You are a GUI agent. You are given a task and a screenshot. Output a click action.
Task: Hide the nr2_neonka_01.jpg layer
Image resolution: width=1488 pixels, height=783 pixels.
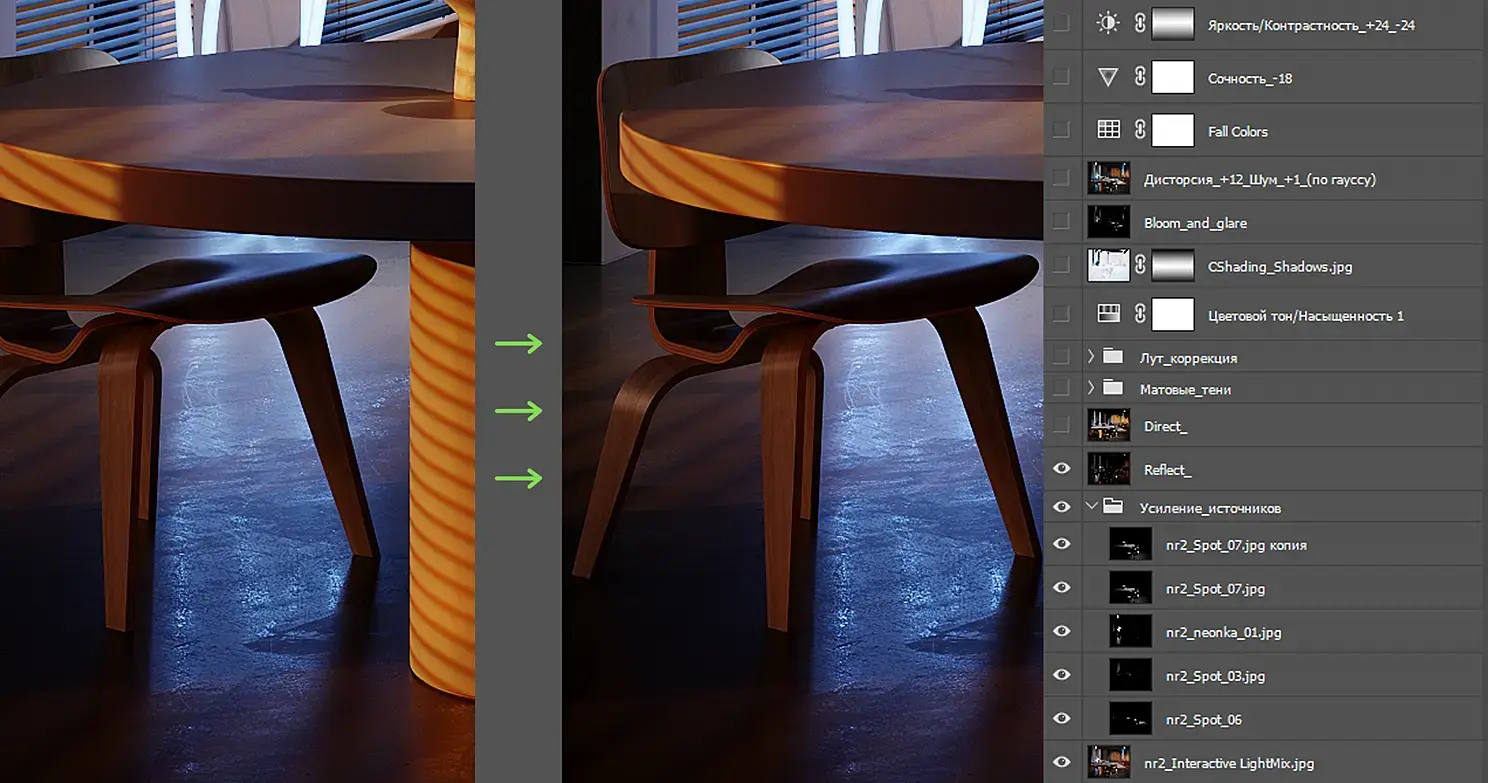[1062, 631]
